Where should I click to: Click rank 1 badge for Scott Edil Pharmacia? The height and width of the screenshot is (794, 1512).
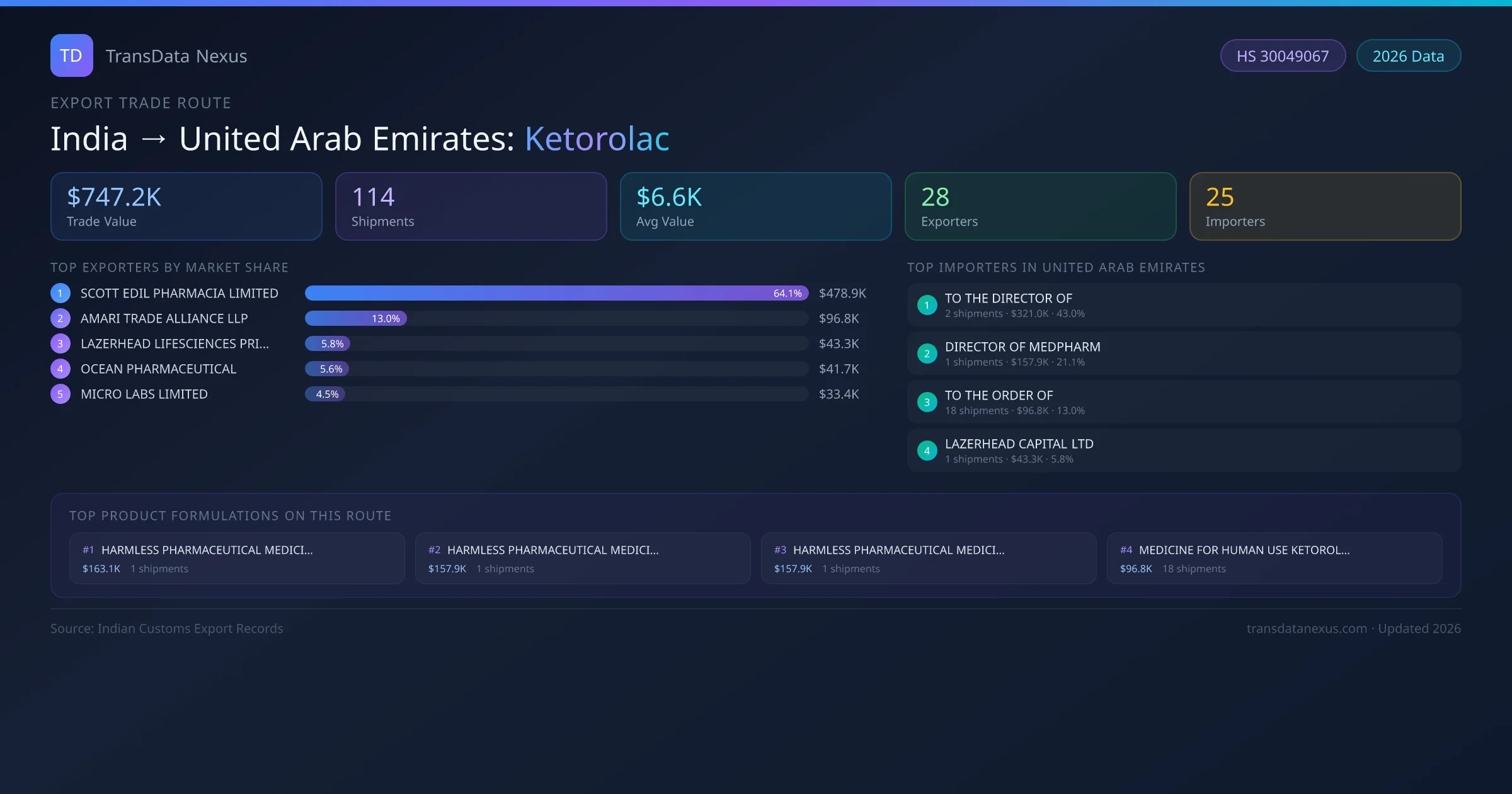tap(60, 293)
